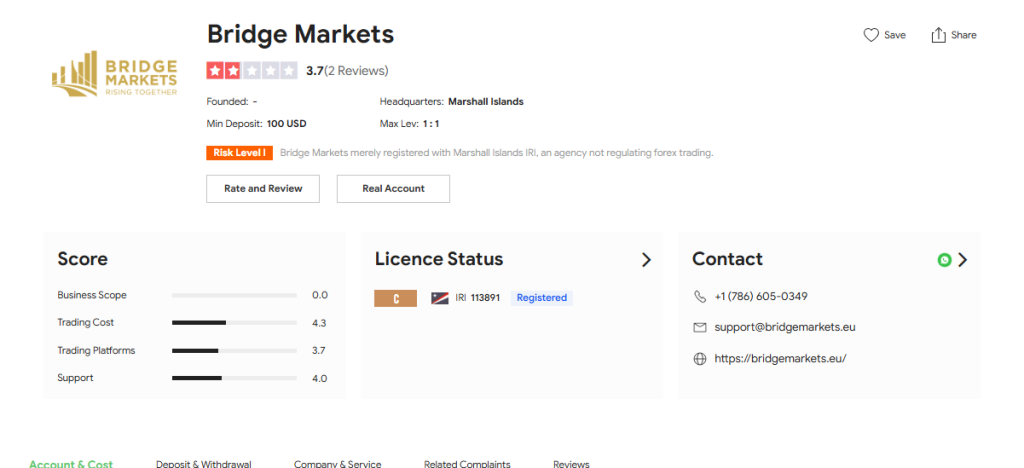Open the green WhatsApp contact icon
1024x468 pixels.
coord(944,260)
